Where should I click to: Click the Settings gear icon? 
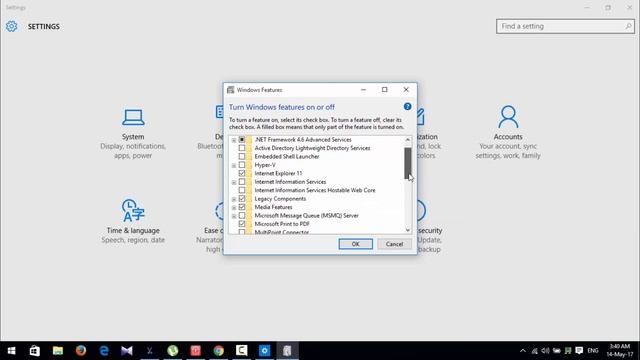(x=11, y=26)
